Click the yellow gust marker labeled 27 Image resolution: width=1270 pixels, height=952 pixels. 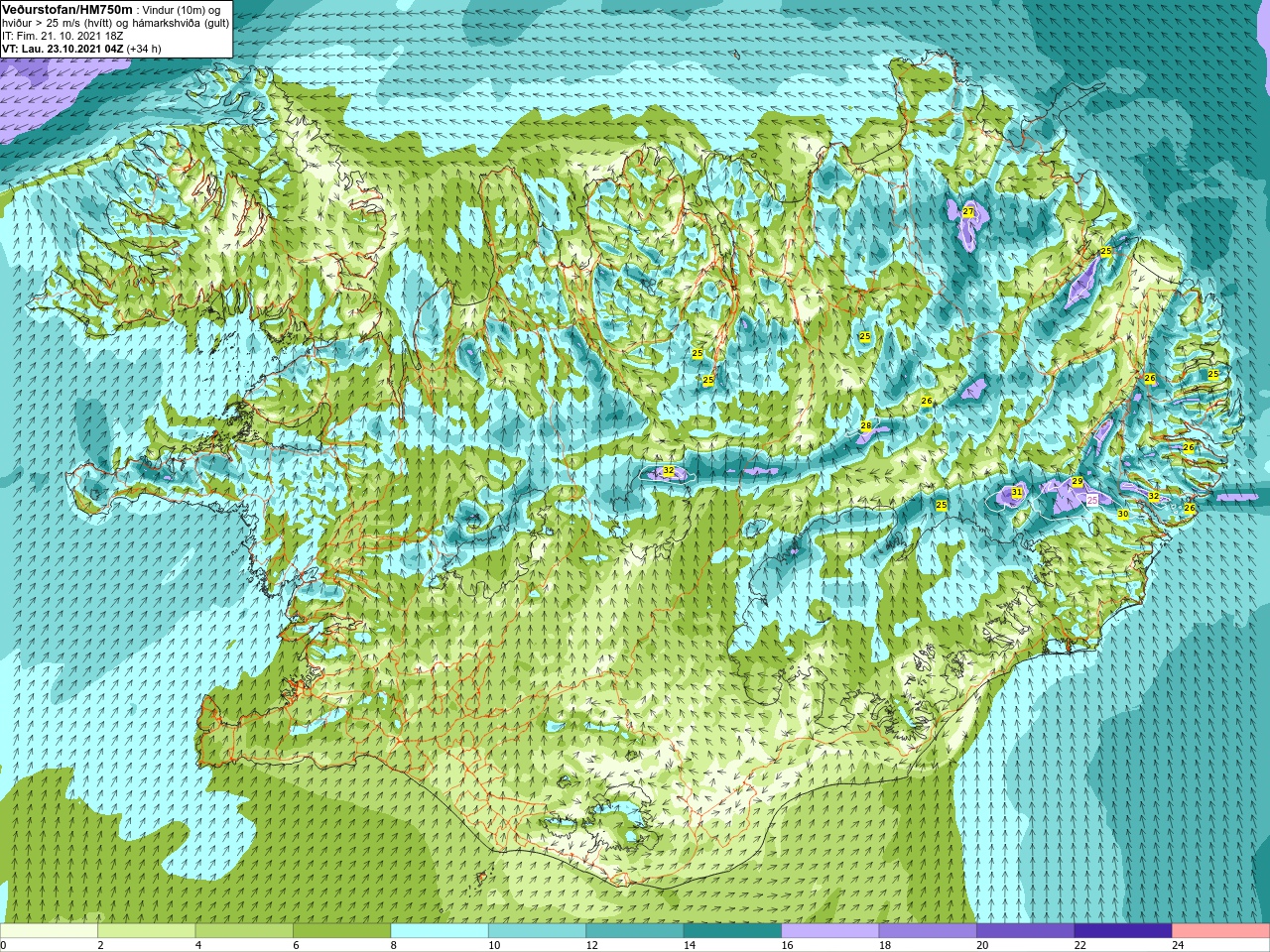pyautogui.click(x=968, y=211)
